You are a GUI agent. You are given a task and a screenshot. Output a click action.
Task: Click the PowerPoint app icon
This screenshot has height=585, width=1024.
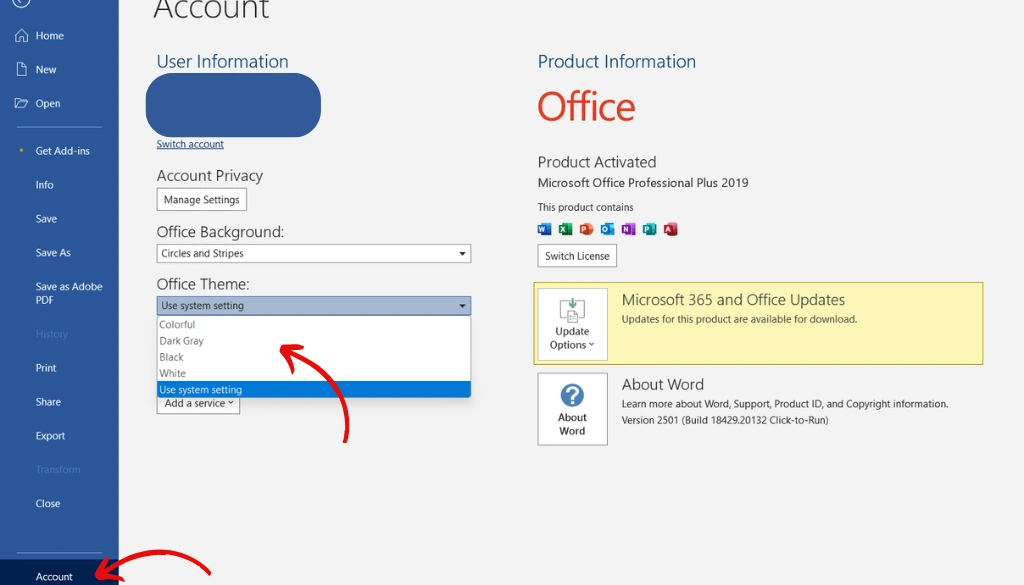(586, 229)
